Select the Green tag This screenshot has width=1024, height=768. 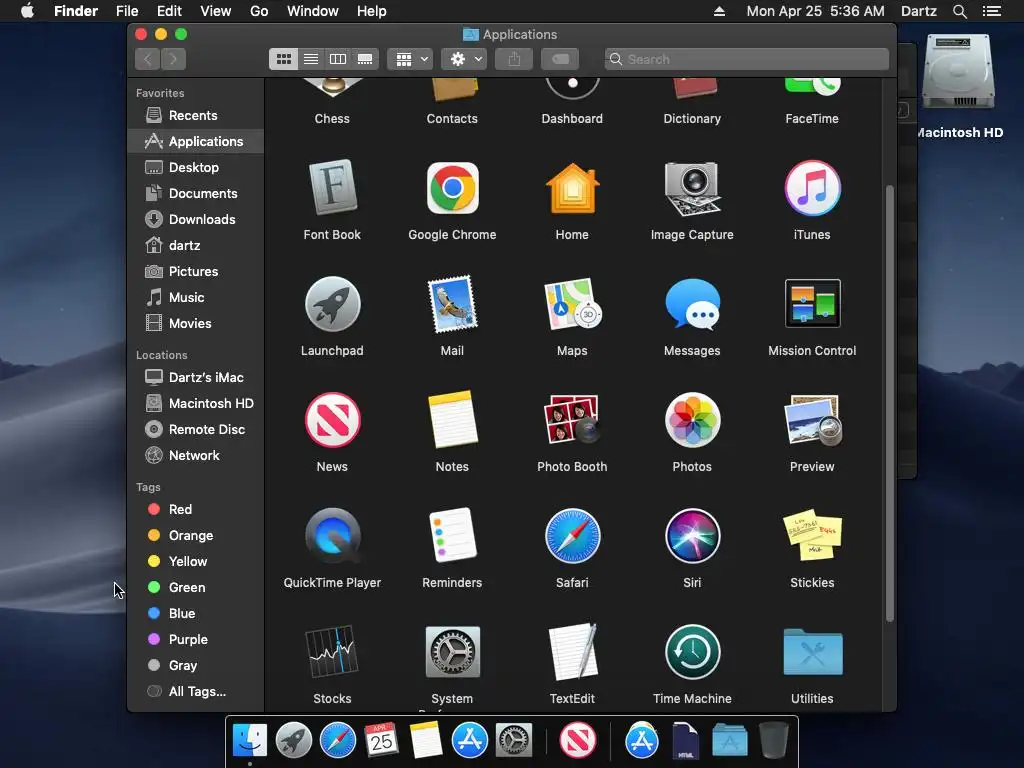195,588
